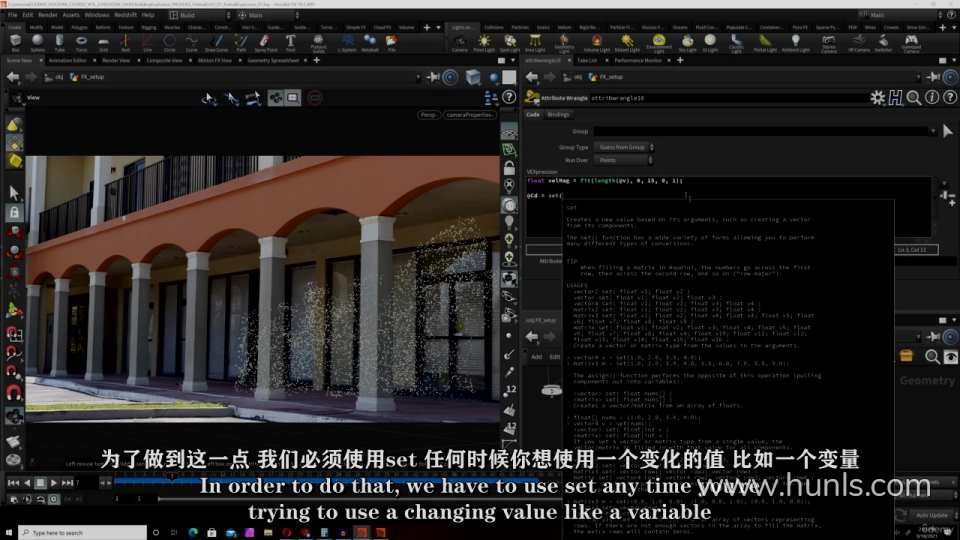The height and width of the screenshot is (540, 960).
Task: Toggle viewport lock camera icon
Action: (x=509, y=168)
